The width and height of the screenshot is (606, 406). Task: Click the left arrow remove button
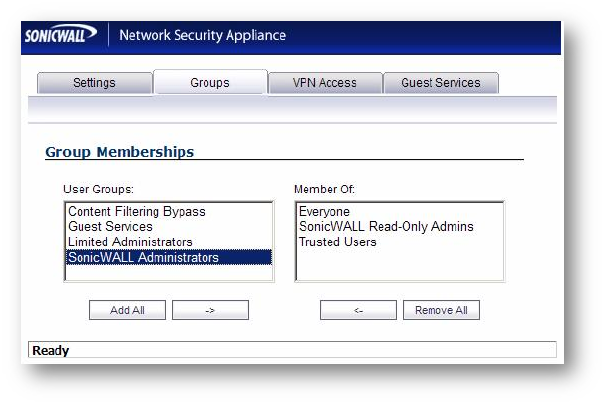coord(358,310)
